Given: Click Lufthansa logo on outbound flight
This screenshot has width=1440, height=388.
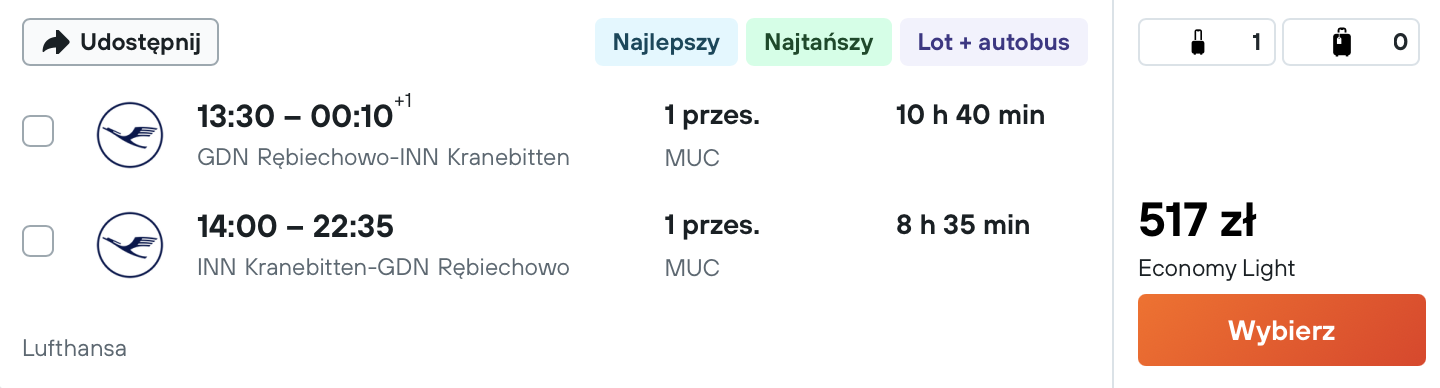Looking at the screenshot, I should (130, 135).
